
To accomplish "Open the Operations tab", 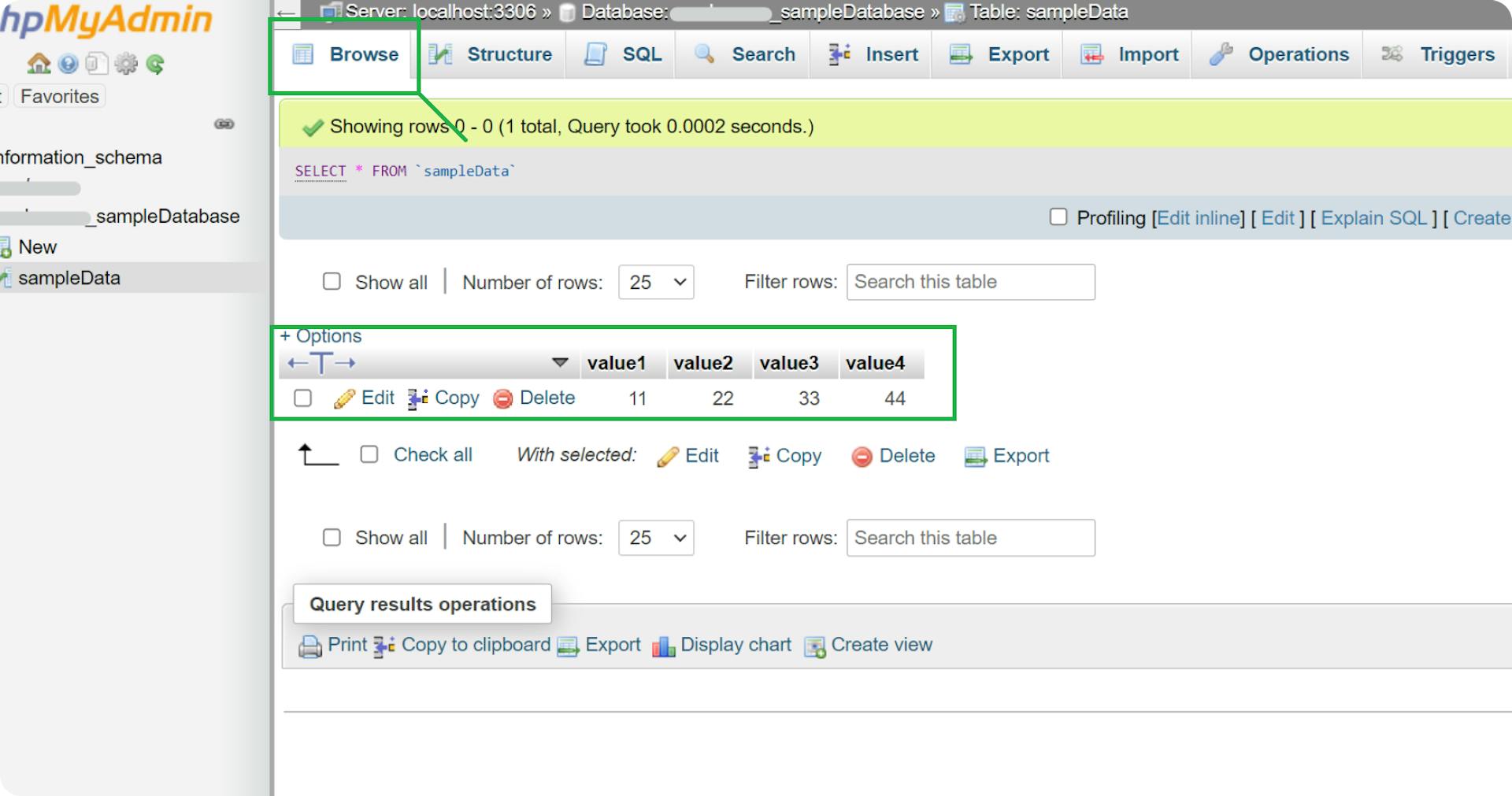I will (x=1280, y=54).
